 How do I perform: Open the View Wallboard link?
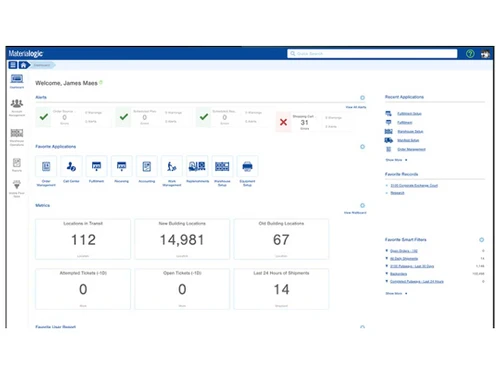355,213
